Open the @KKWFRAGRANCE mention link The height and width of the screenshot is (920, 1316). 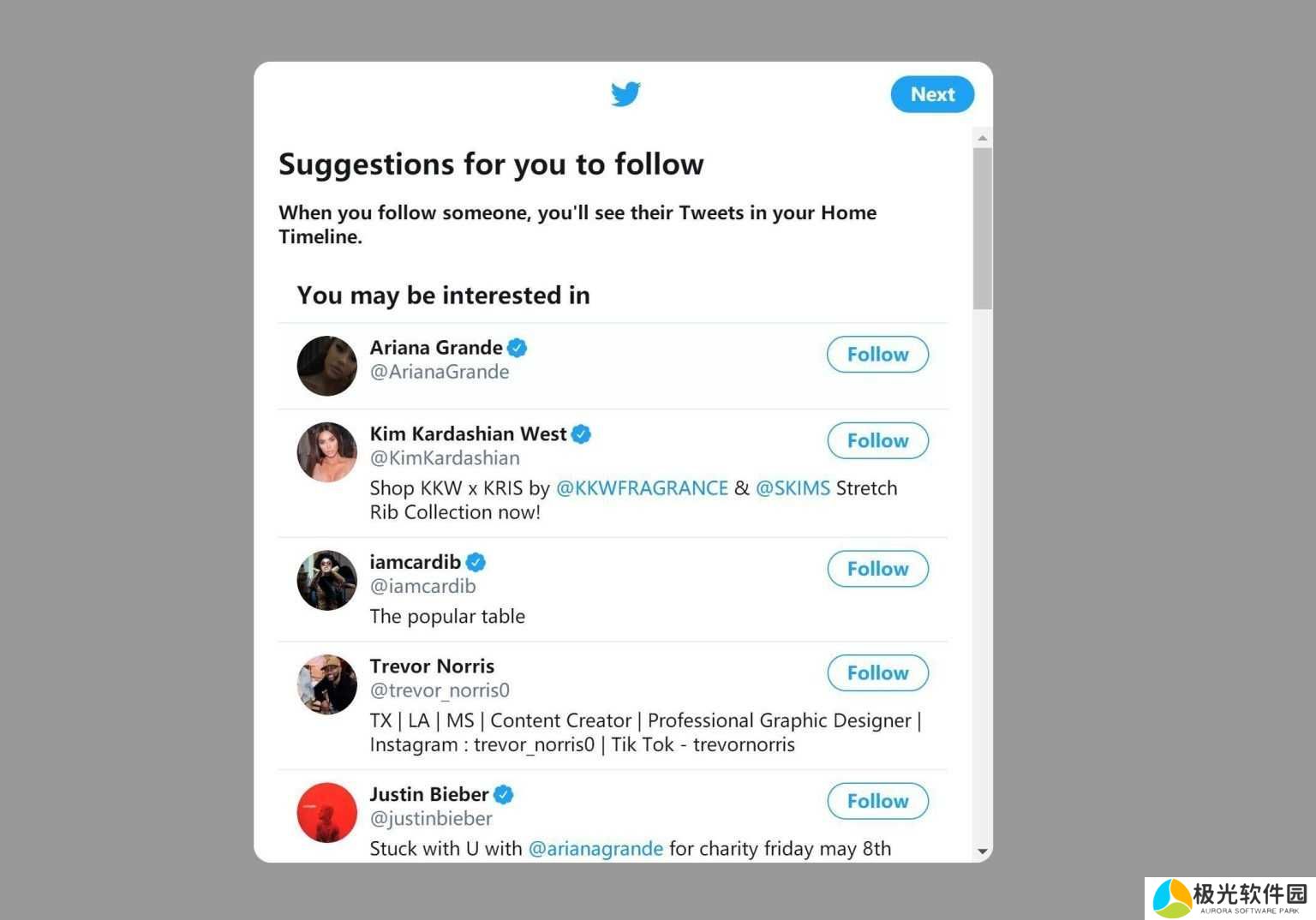coord(642,488)
